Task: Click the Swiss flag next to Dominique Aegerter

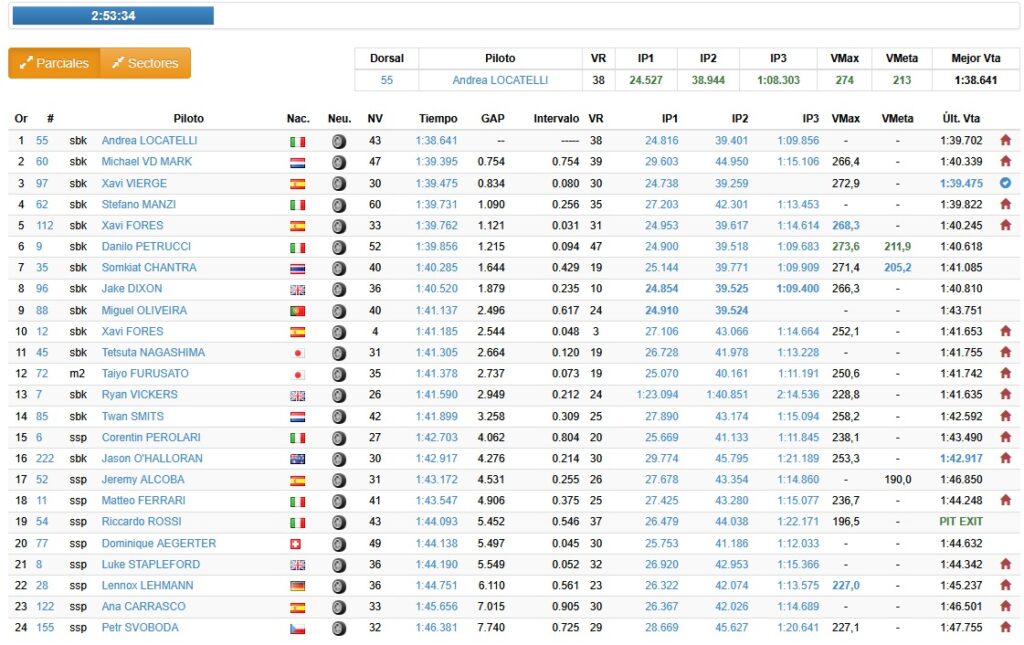Action: coord(297,544)
